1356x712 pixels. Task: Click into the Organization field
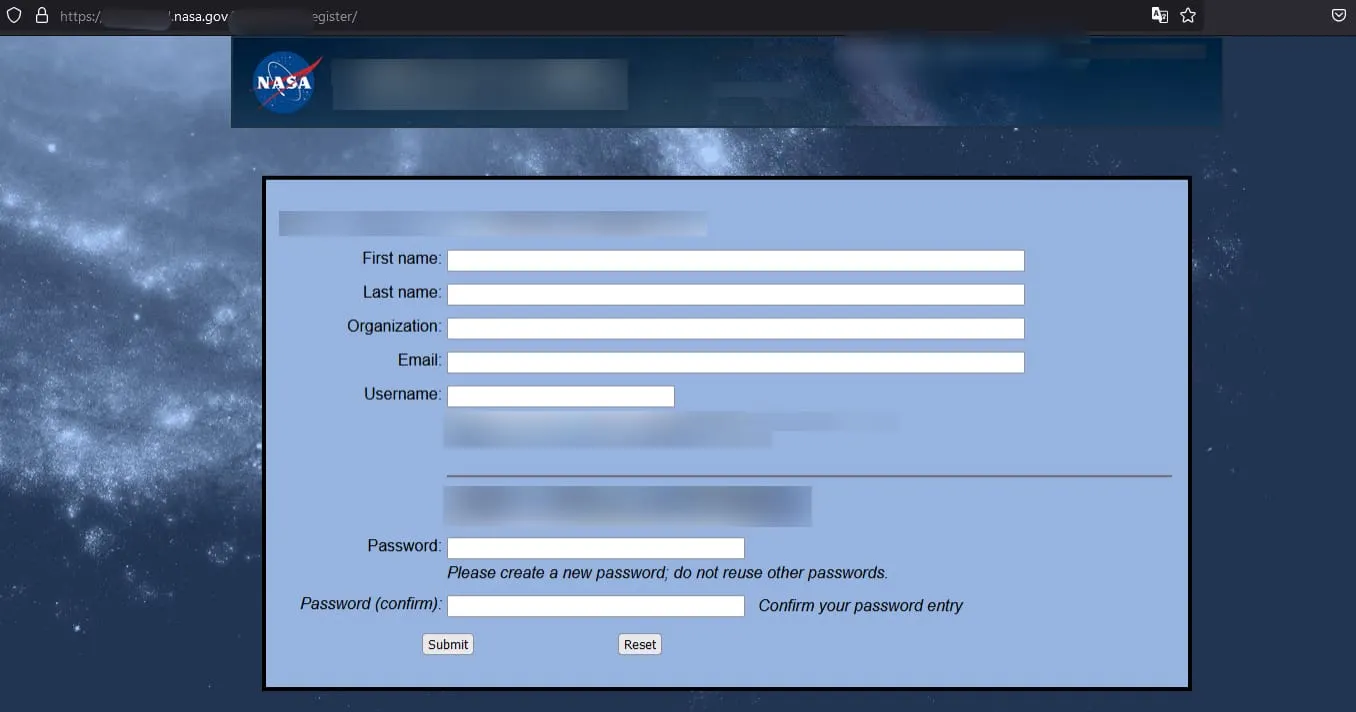735,329
